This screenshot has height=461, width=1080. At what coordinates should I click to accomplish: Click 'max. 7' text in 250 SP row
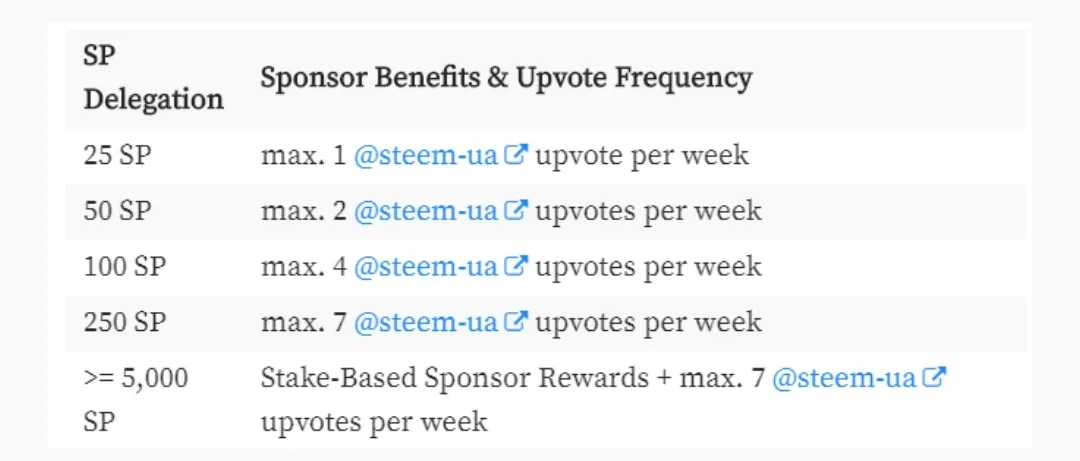tap(304, 322)
